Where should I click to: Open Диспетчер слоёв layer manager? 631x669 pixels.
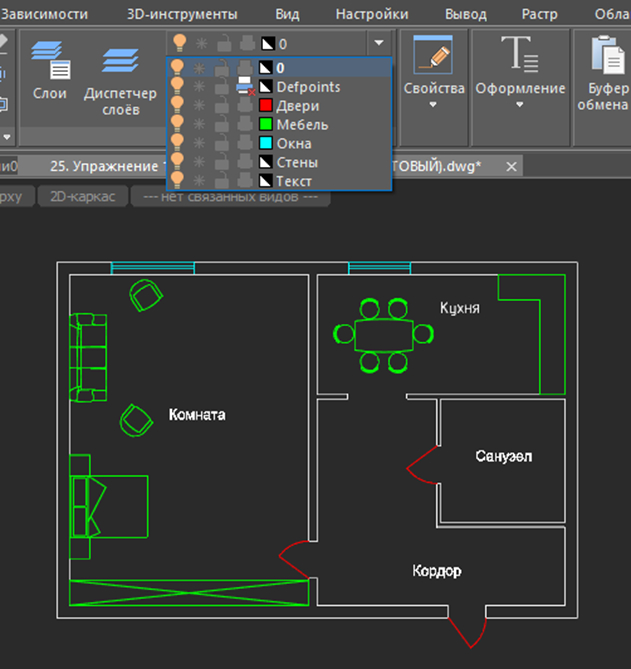coord(119,62)
